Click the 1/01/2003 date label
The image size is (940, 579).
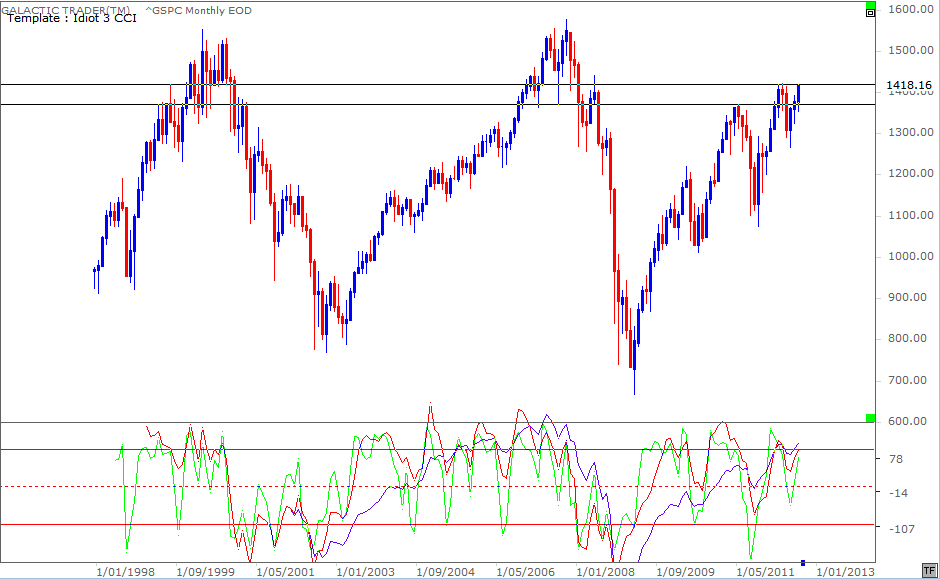365,572
